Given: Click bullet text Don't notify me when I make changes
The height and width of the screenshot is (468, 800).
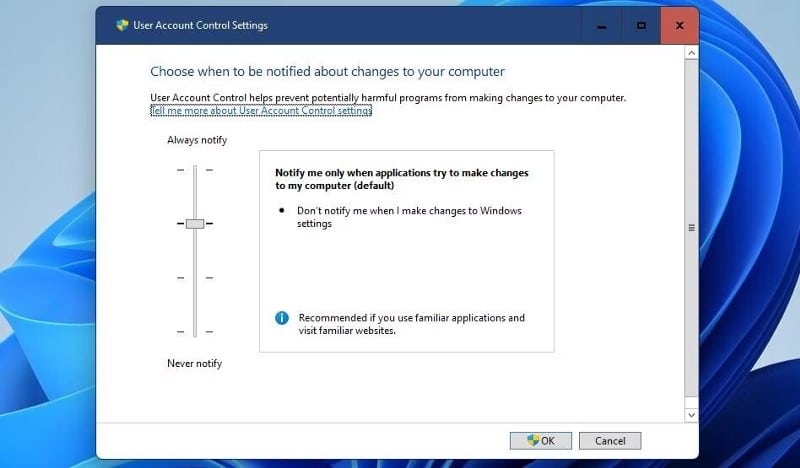Looking at the screenshot, I should click(409, 217).
